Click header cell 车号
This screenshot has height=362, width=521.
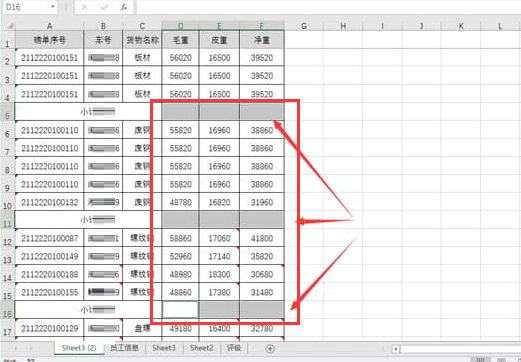coord(103,40)
